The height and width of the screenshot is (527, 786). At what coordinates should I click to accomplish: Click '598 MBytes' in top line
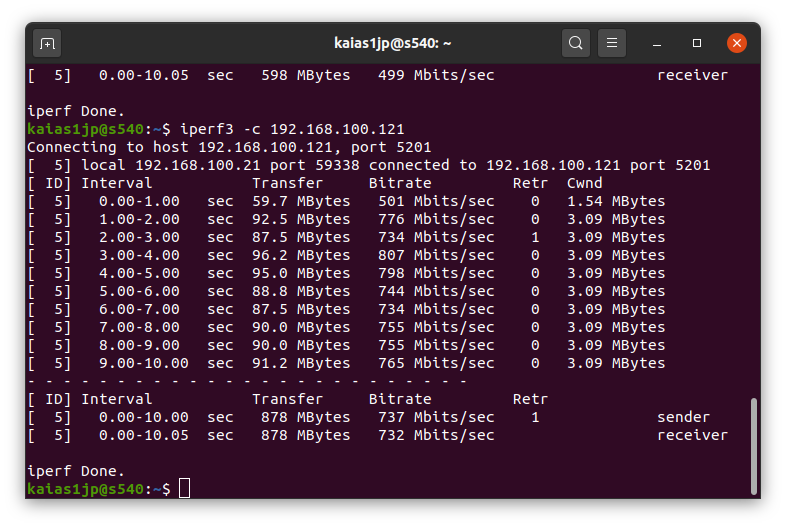[x=305, y=75]
